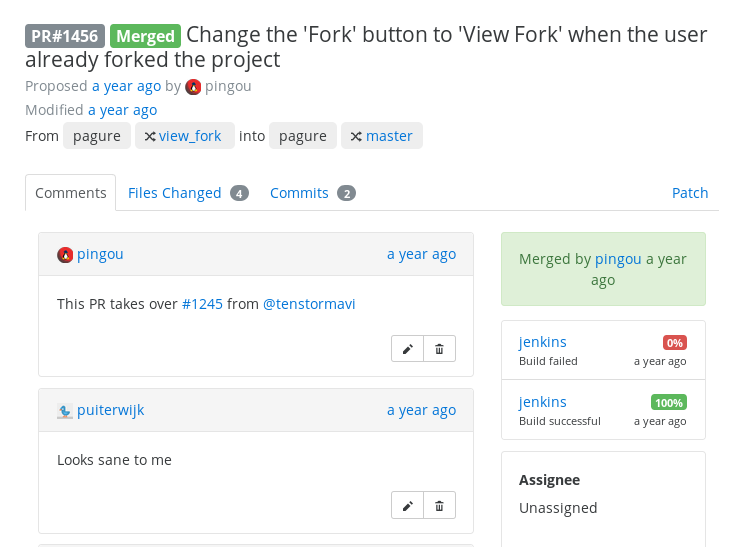Image resolution: width=744 pixels, height=547 pixels.
Task: Edit puiterwijk's comment with the pencil icon
Action: 407,505
